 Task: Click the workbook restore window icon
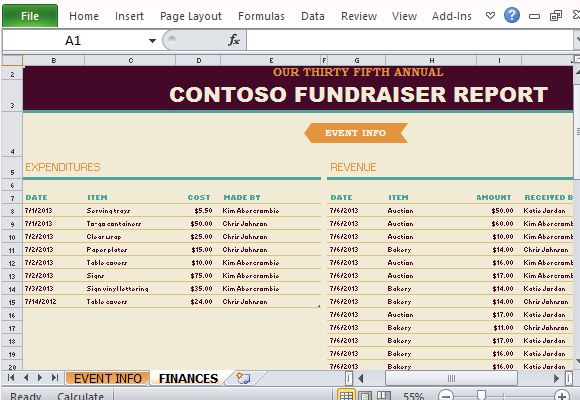point(556,16)
